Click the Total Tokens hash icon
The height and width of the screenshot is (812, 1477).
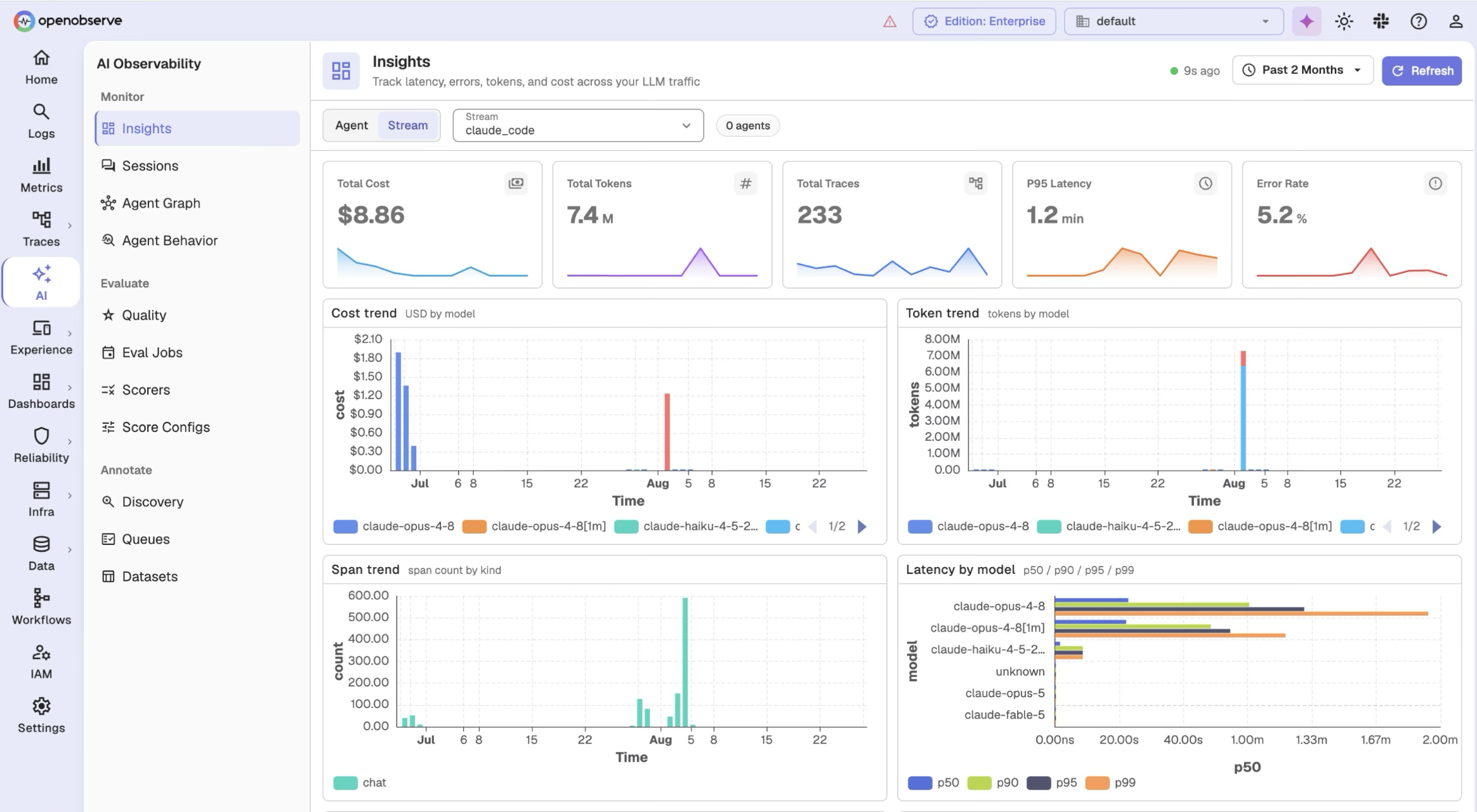pyautogui.click(x=745, y=183)
